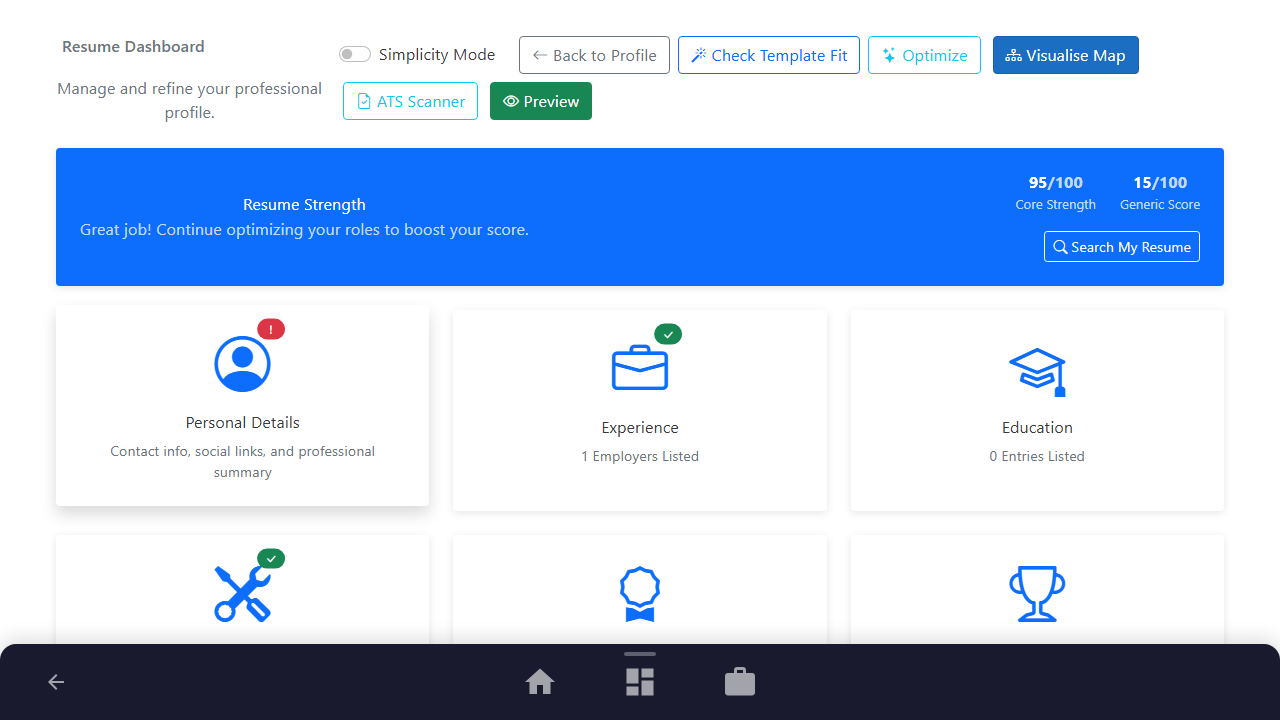Open the trophy card icon
1280x720 pixels.
tap(1037, 594)
